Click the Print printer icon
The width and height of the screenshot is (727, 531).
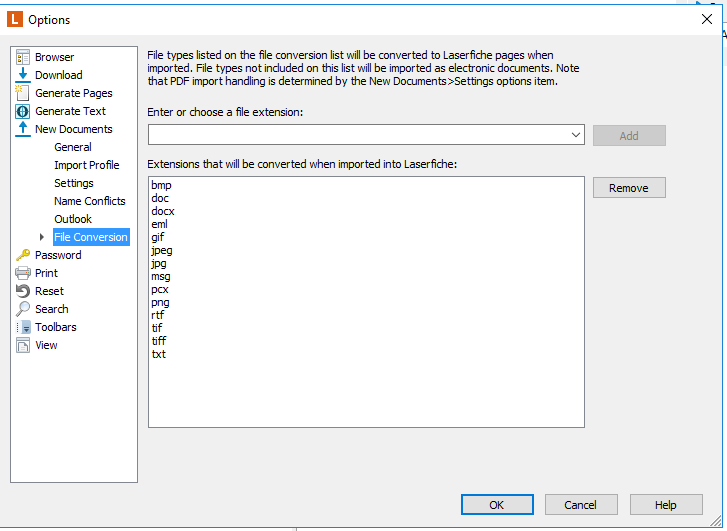tap(23, 273)
